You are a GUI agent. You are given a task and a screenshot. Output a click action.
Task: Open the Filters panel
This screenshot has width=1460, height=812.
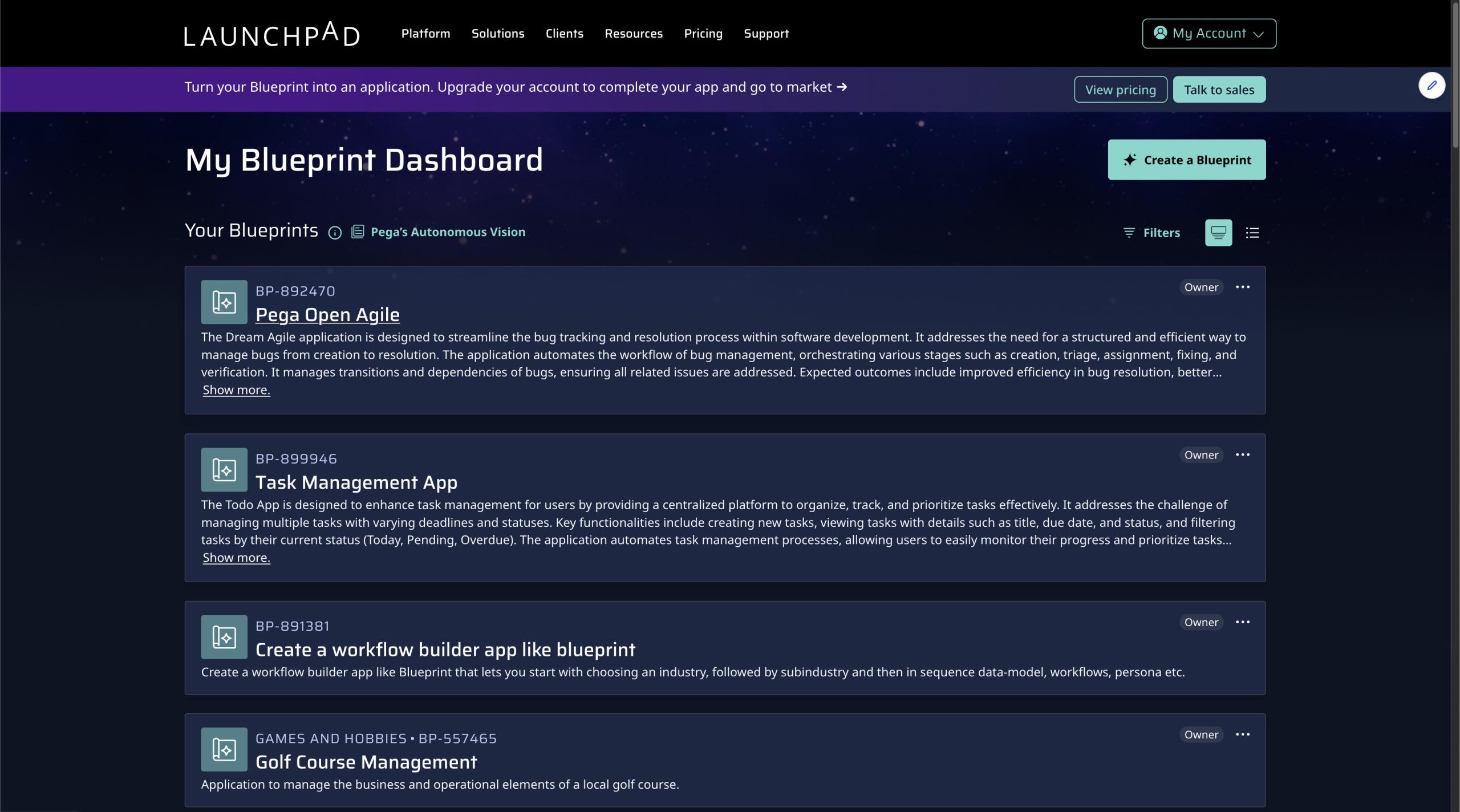click(x=1151, y=233)
